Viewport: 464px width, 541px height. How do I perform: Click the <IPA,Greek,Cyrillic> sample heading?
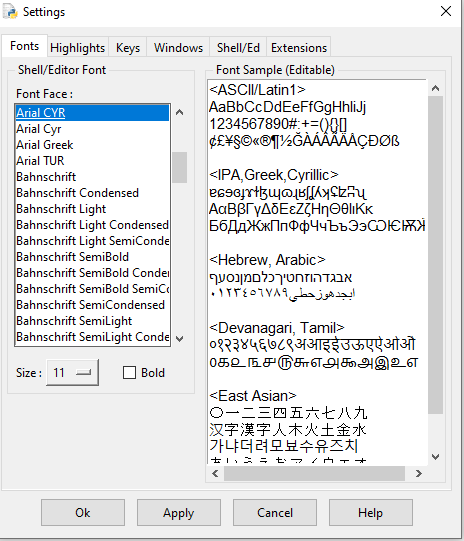coord(274,175)
